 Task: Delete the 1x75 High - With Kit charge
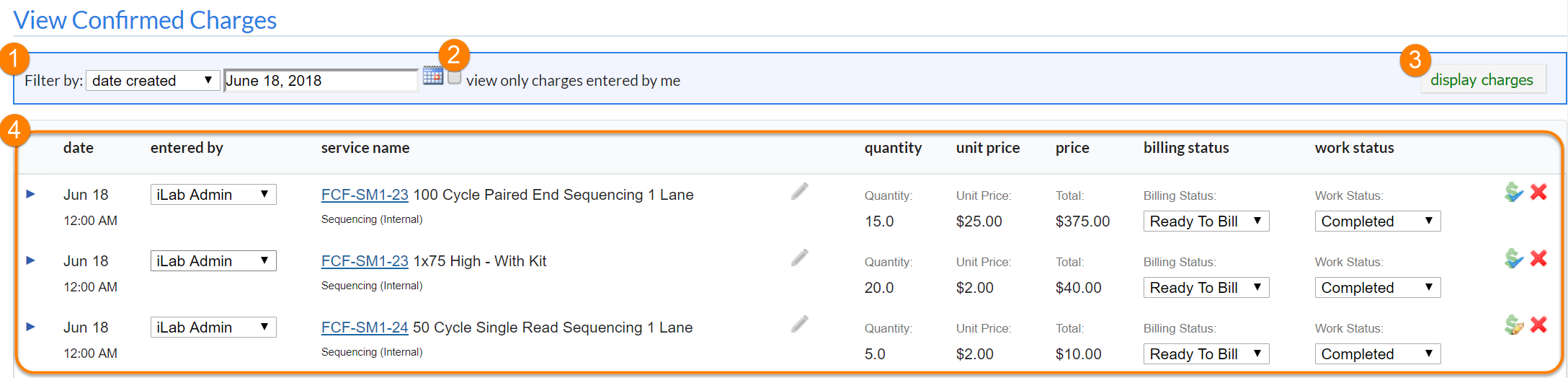coord(1538,258)
